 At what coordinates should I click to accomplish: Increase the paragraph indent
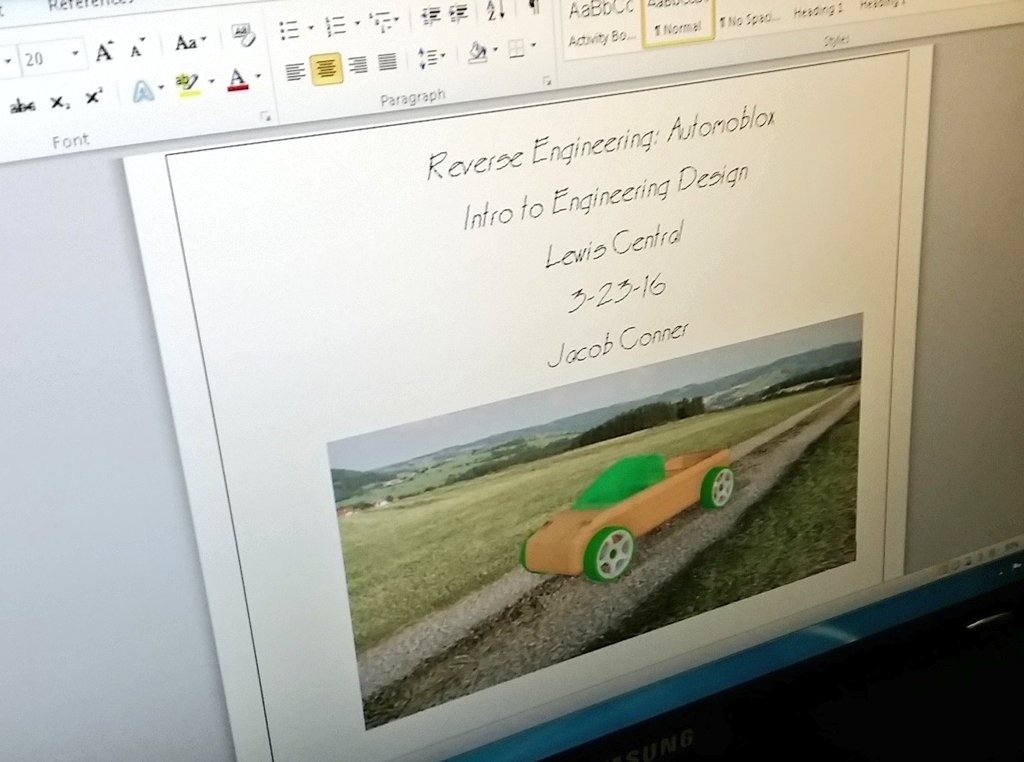coord(459,13)
